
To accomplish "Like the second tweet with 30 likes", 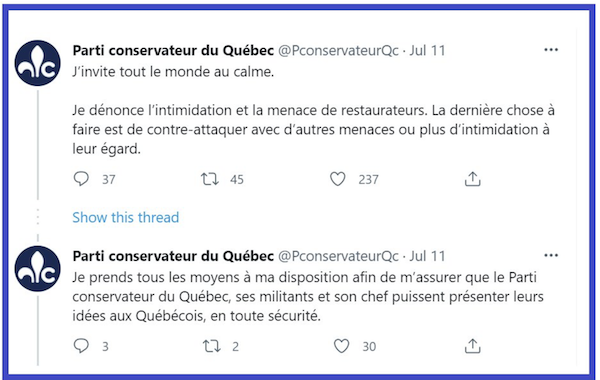I will tap(341, 346).
